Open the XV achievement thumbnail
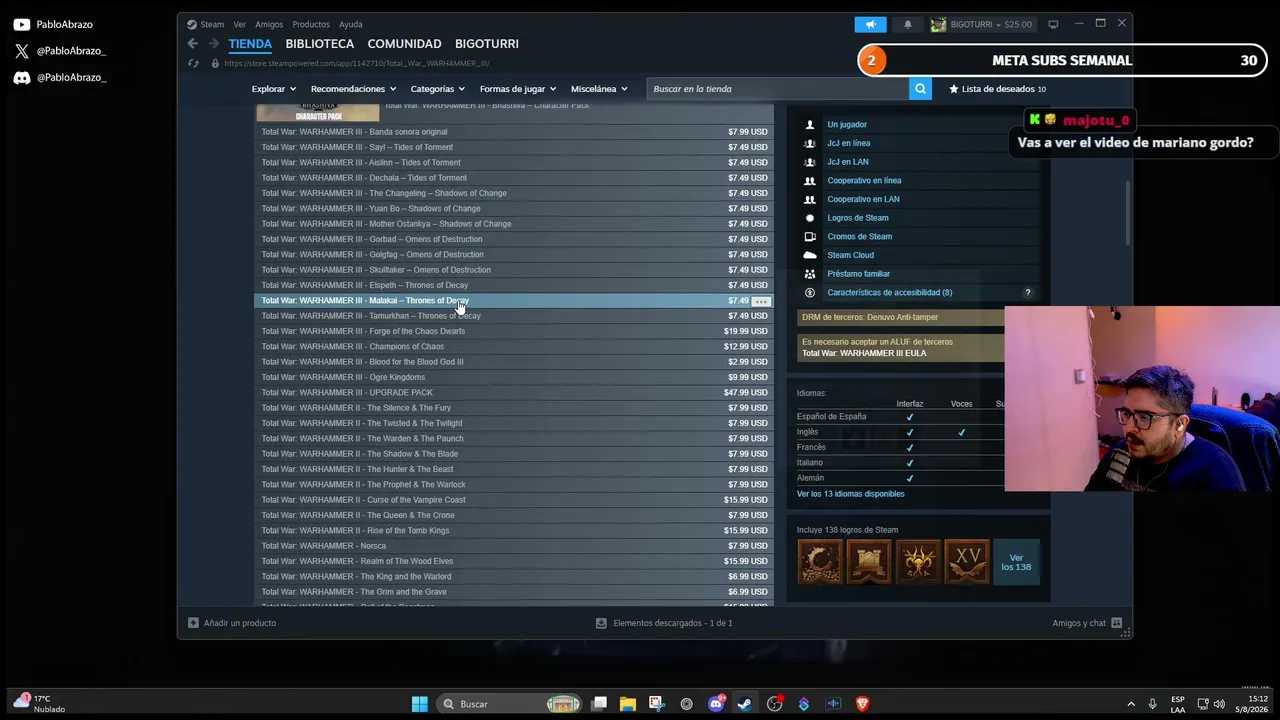The height and width of the screenshot is (720, 1280). click(967, 562)
